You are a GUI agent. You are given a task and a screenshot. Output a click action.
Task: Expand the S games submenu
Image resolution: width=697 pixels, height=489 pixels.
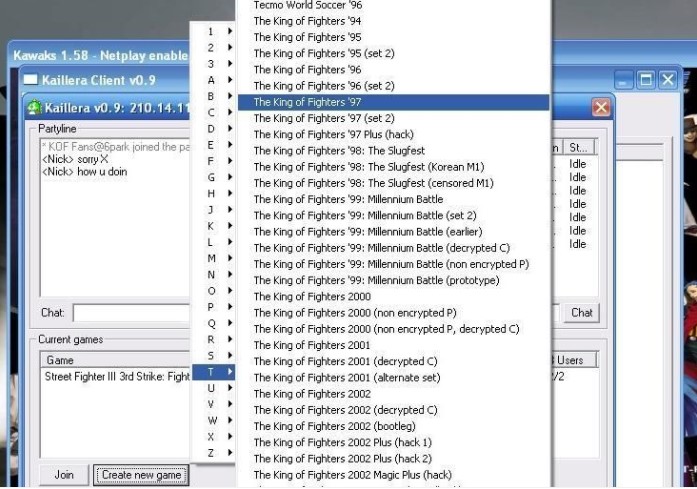click(x=213, y=356)
